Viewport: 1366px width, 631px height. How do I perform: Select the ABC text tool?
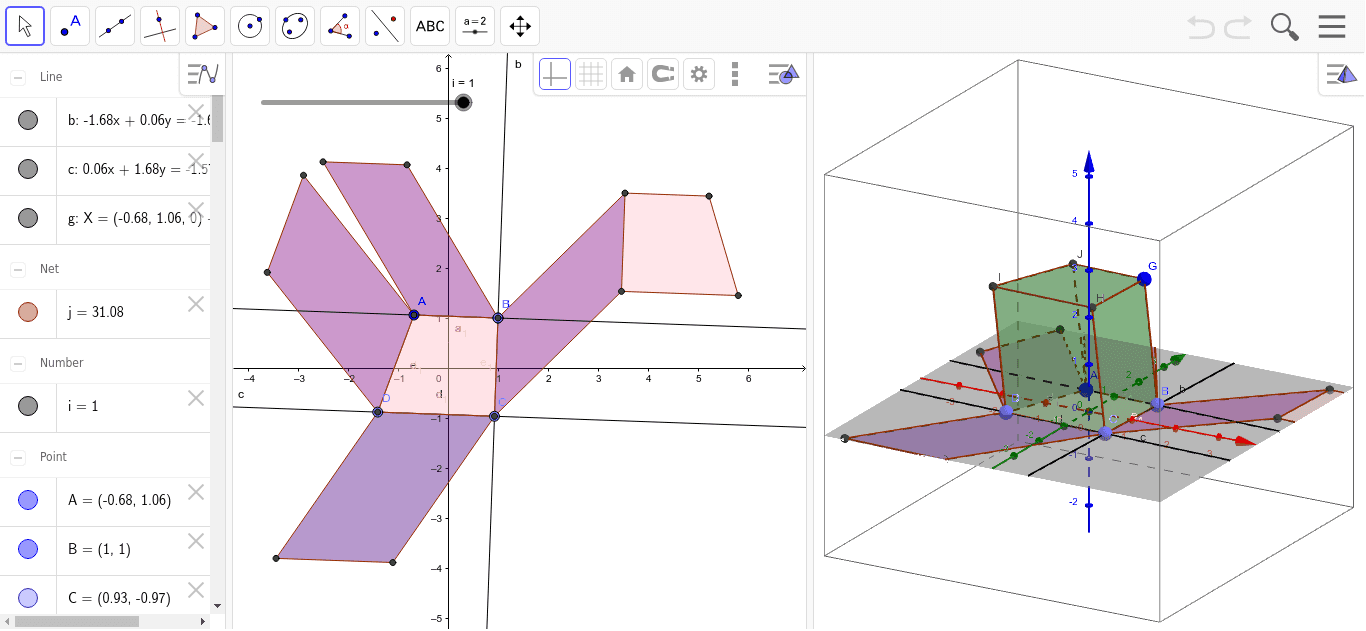click(429, 25)
